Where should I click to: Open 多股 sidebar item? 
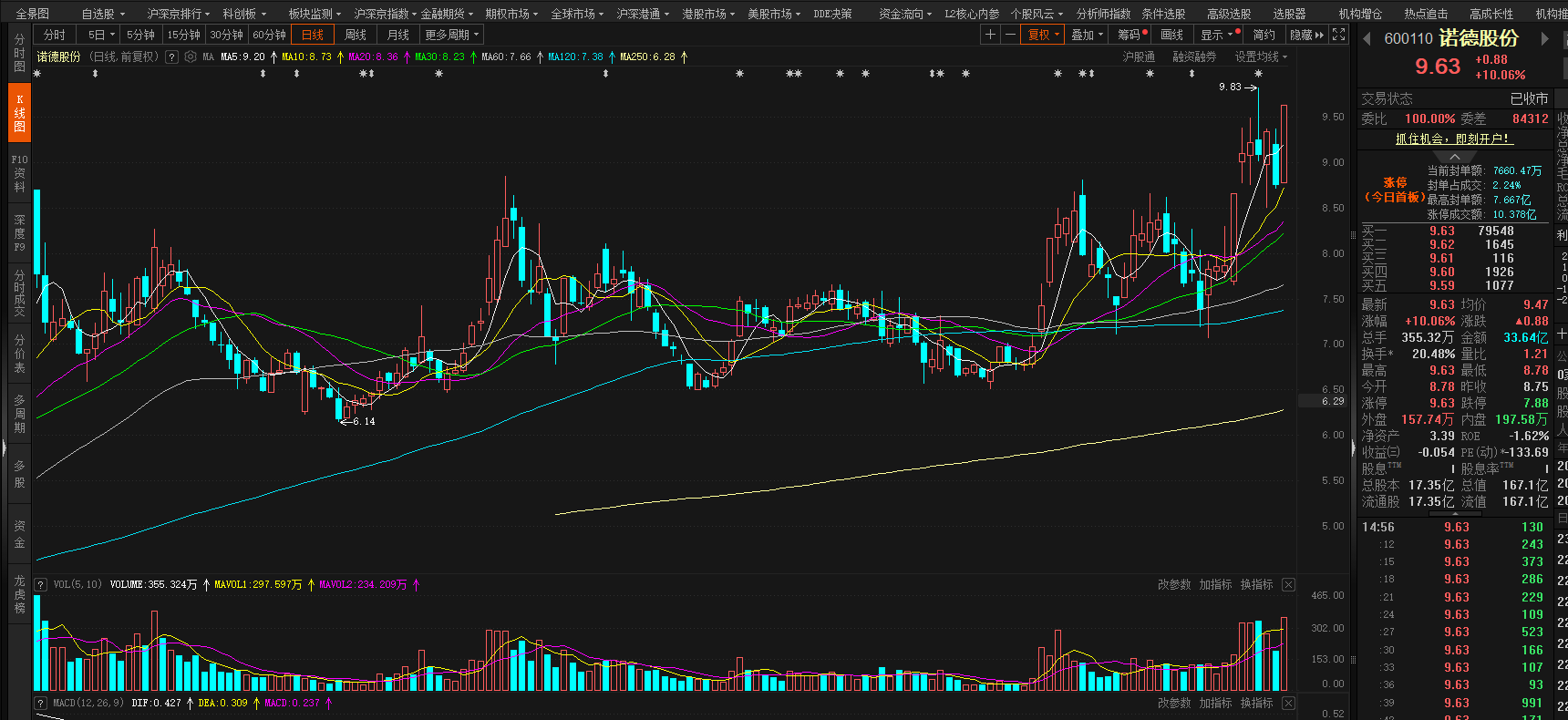coord(19,474)
